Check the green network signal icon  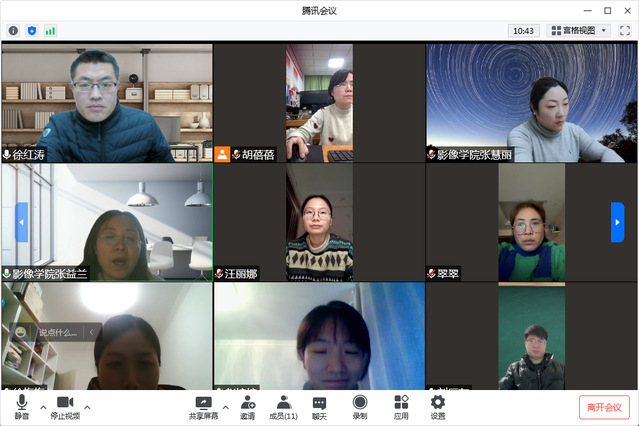50,31
